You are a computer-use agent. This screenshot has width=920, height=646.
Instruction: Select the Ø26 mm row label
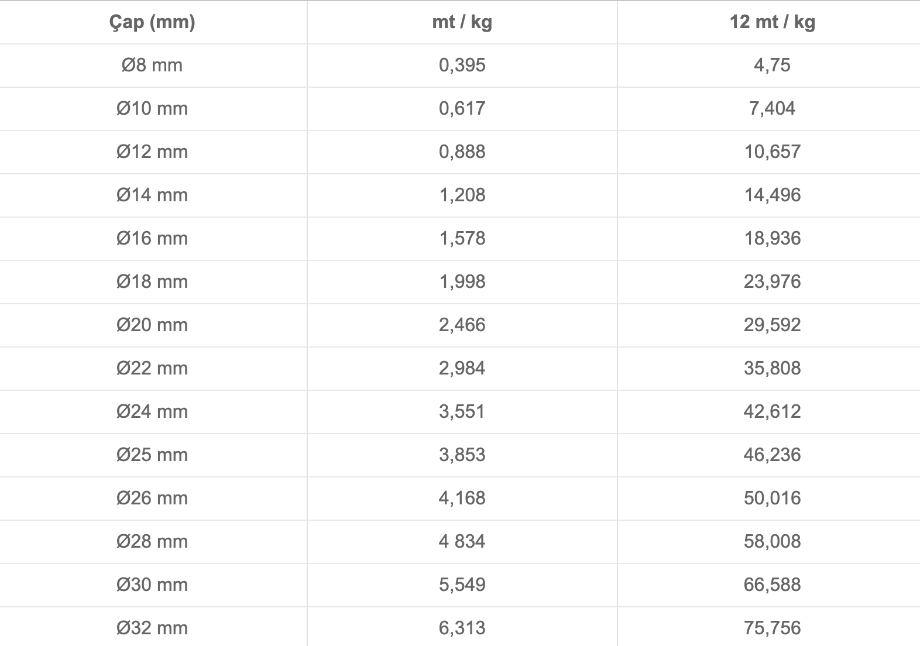[x=152, y=498]
